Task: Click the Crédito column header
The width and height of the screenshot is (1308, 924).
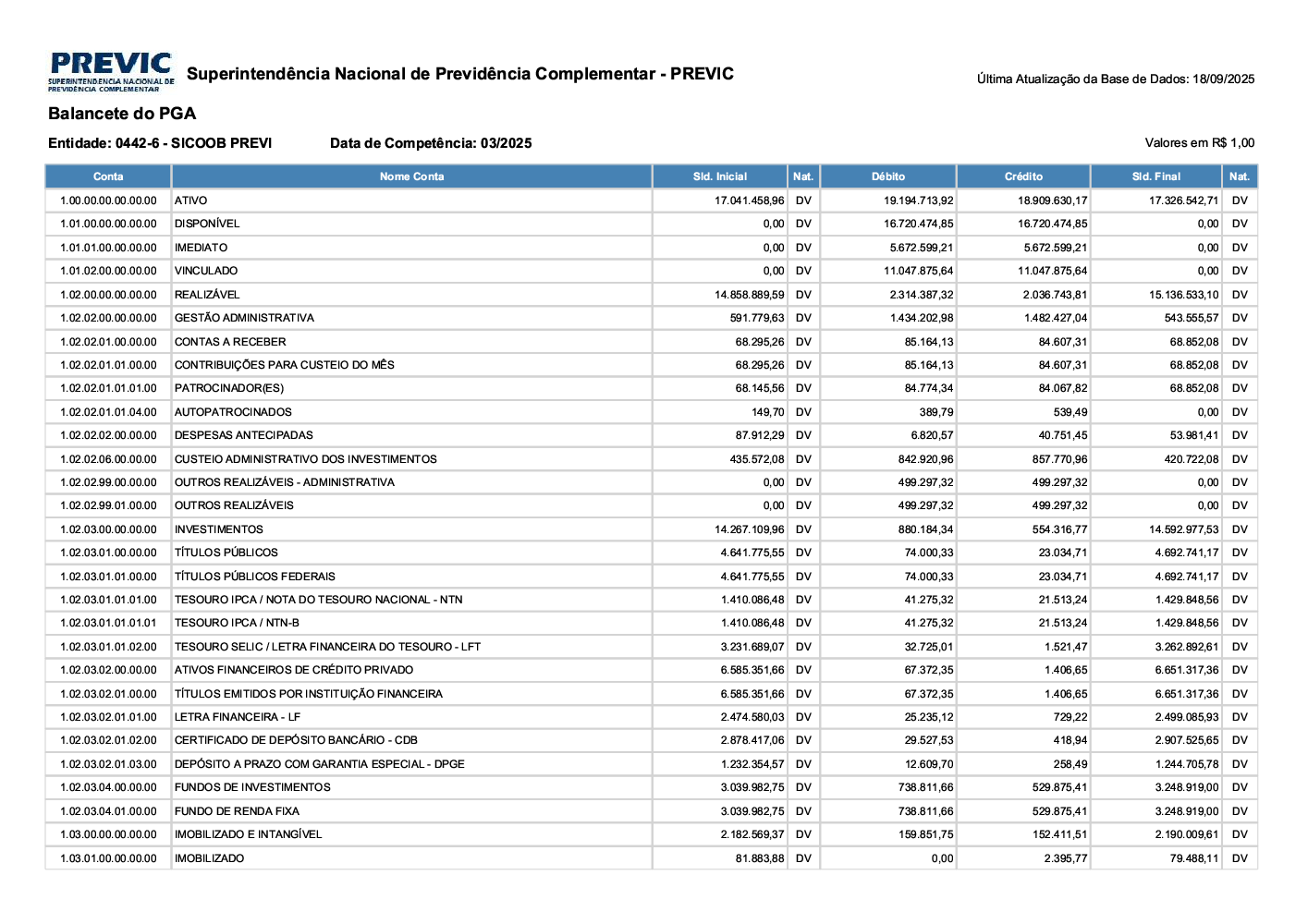Action: click(x=1023, y=176)
